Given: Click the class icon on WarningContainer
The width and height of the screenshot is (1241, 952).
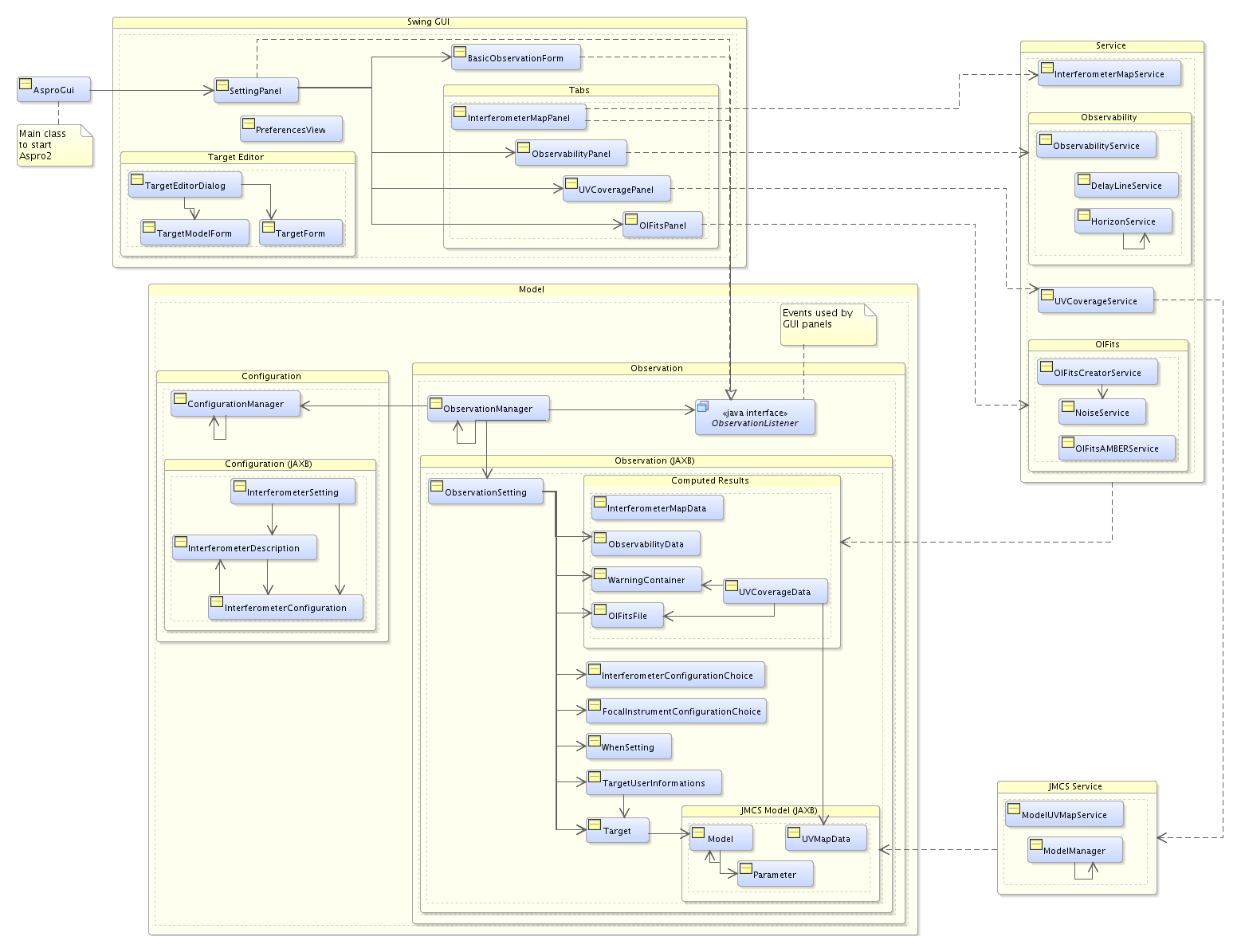Looking at the screenshot, I should pos(600,574).
